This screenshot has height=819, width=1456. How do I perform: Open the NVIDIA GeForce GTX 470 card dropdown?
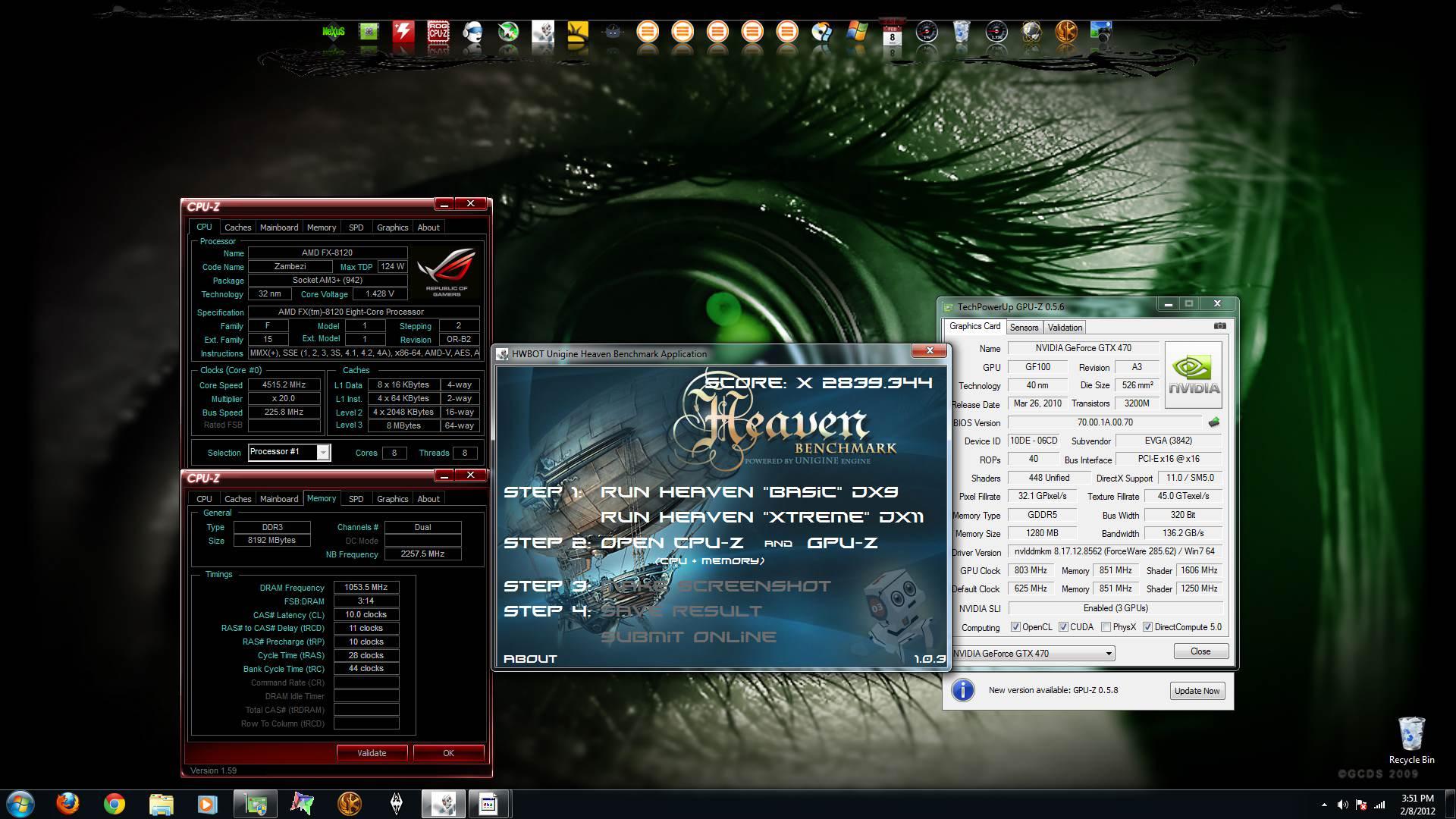pos(1033,653)
